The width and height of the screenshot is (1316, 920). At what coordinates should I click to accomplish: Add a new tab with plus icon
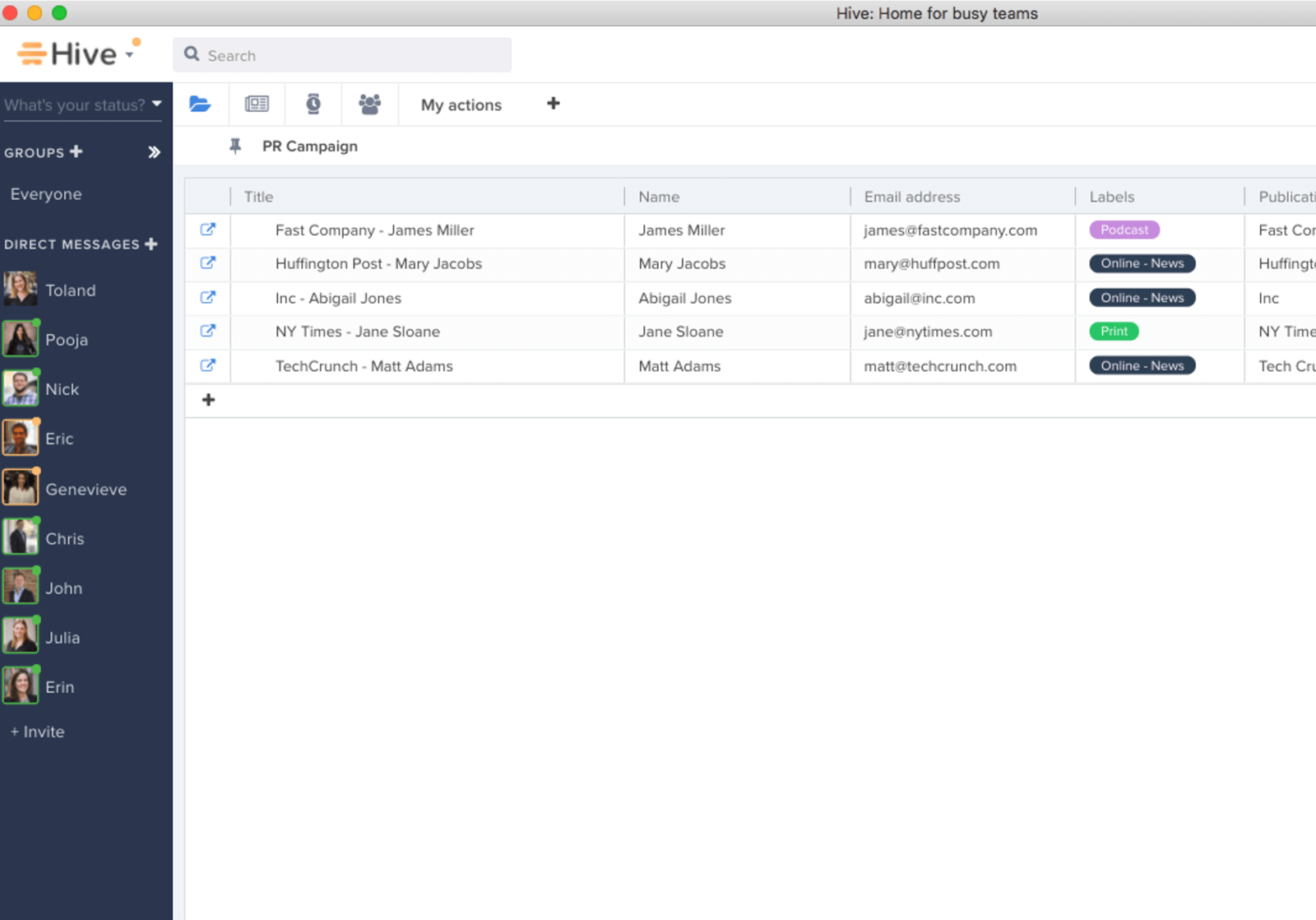(554, 103)
